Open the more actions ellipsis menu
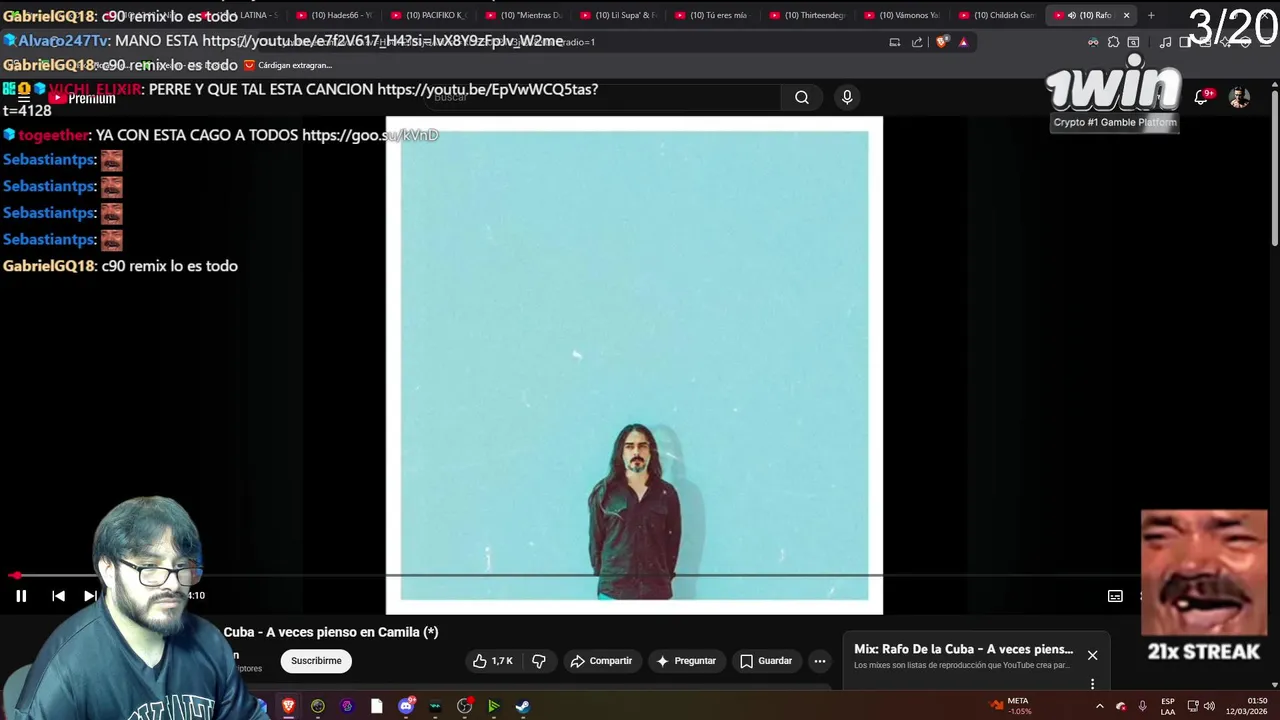Viewport: 1280px width, 720px height. pos(820,661)
